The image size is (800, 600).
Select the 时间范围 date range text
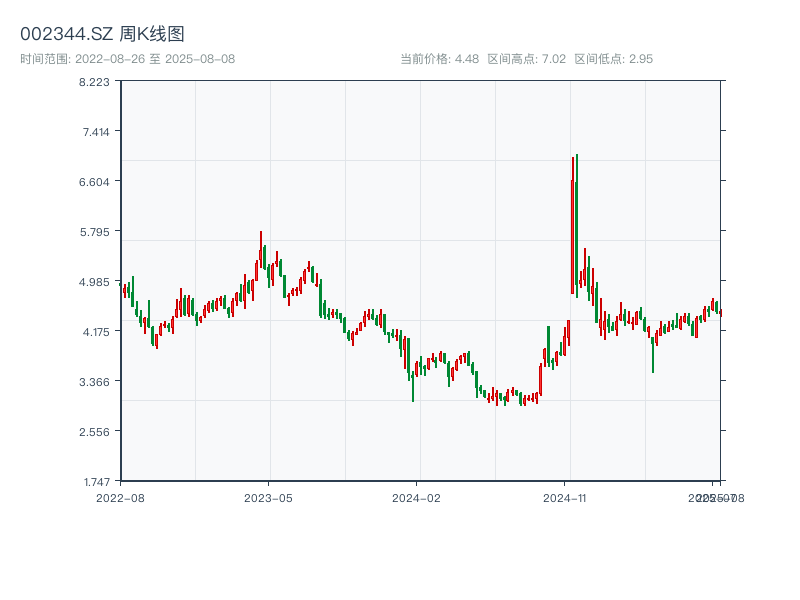pos(127,59)
